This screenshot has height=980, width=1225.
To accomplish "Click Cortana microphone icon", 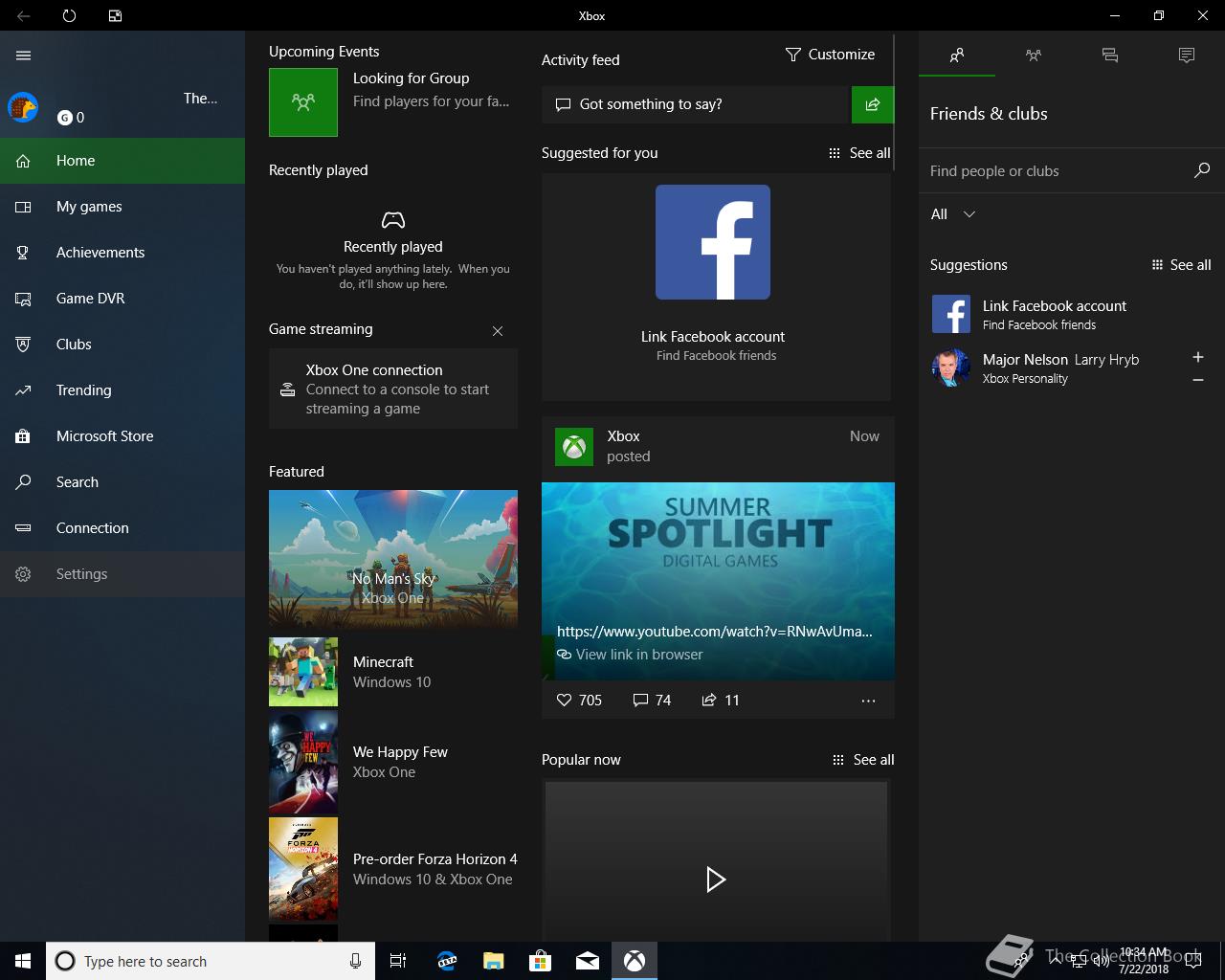I will click(355, 961).
